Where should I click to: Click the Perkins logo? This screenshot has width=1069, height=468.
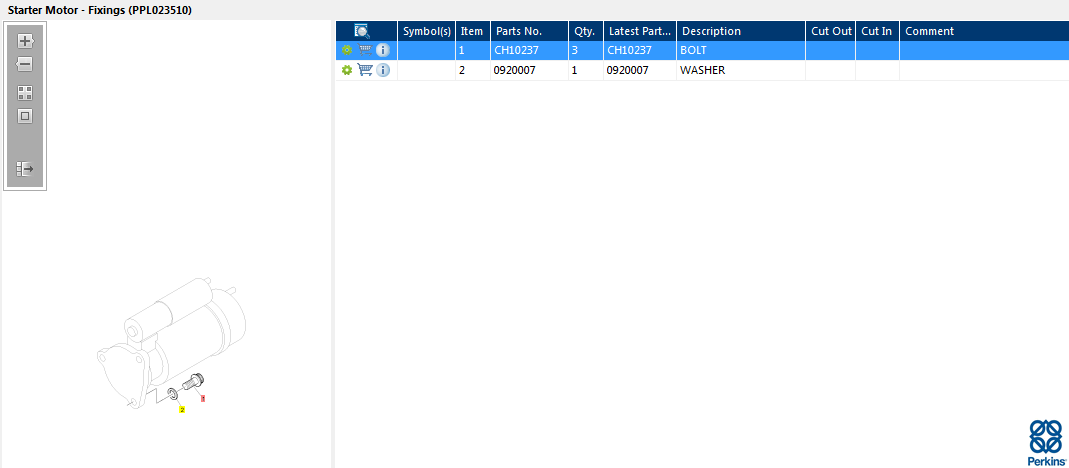tap(1045, 443)
